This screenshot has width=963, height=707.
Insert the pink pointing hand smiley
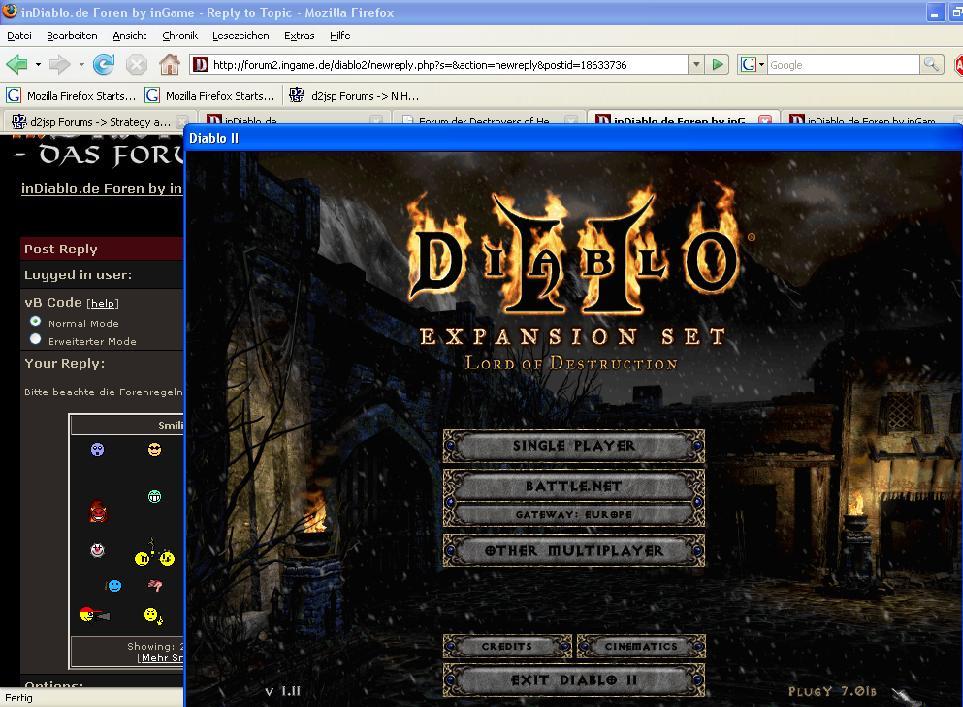point(155,585)
